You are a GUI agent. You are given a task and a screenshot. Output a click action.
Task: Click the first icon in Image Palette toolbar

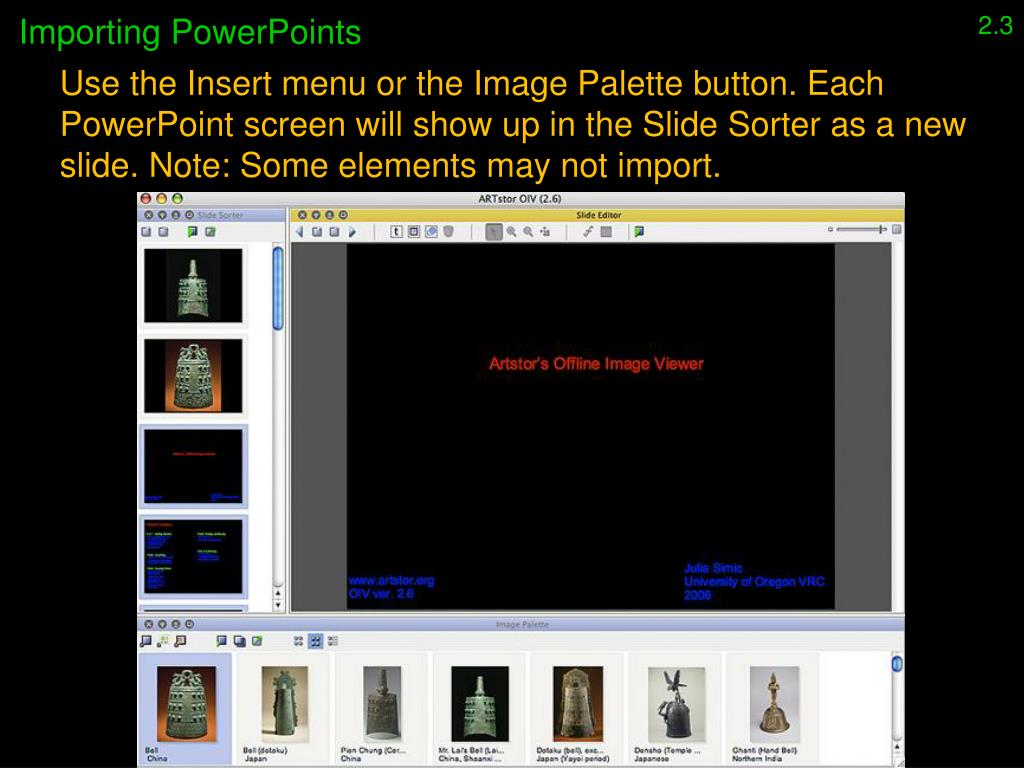[146, 641]
